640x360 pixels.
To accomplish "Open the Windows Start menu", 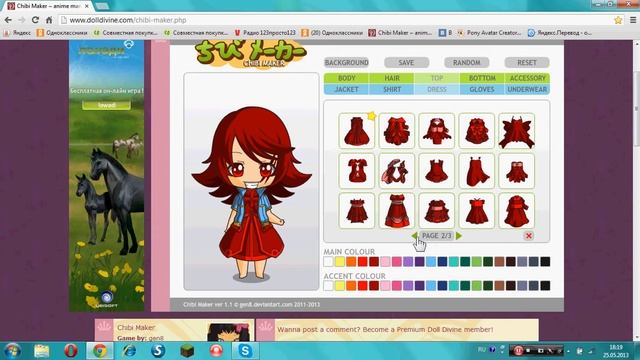I will pos(12,351).
